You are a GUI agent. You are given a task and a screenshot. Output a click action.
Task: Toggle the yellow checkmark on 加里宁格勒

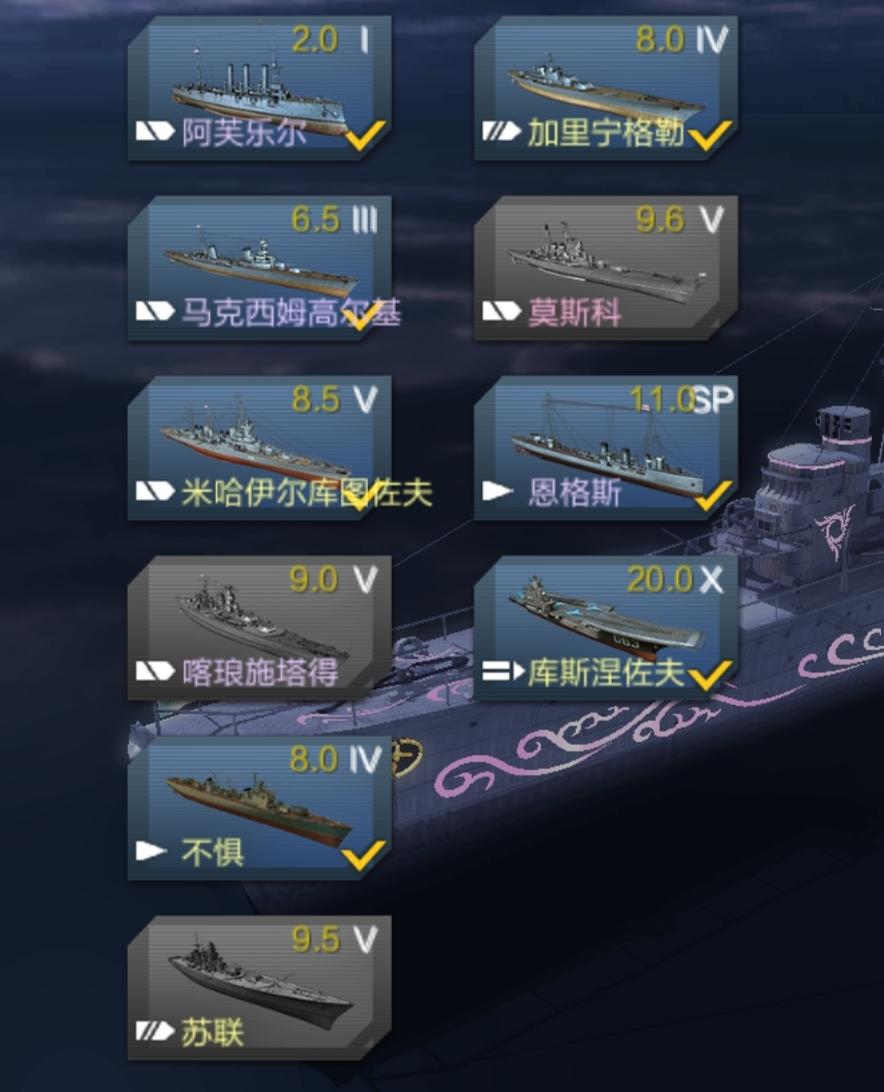[x=712, y=135]
